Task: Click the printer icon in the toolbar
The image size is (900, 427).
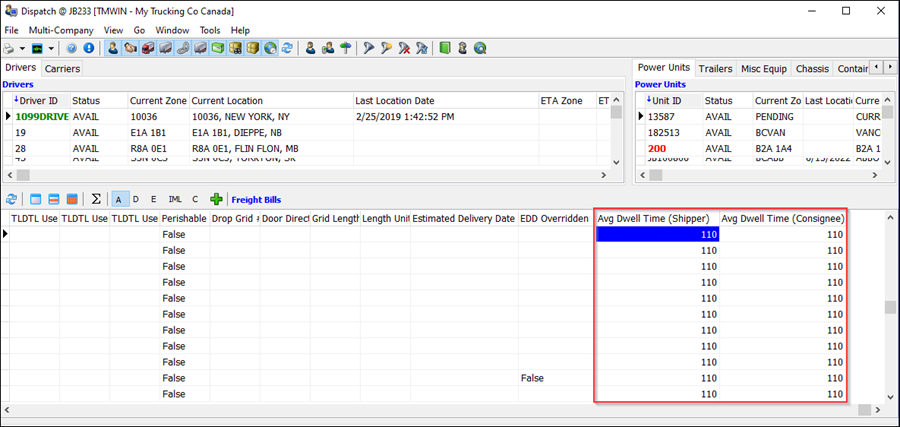Action: 9,48
